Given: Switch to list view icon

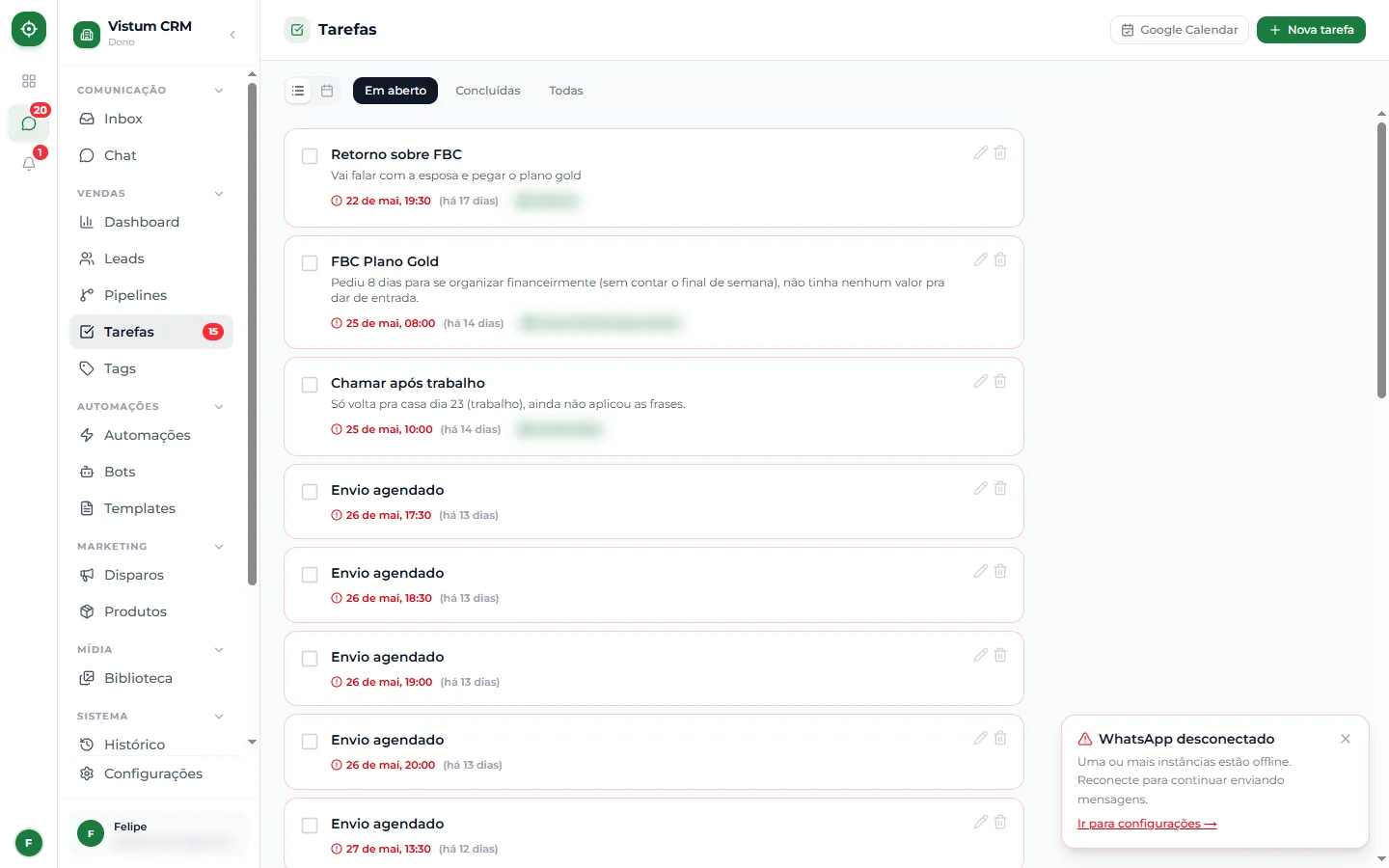Looking at the screenshot, I should tap(298, 91).
